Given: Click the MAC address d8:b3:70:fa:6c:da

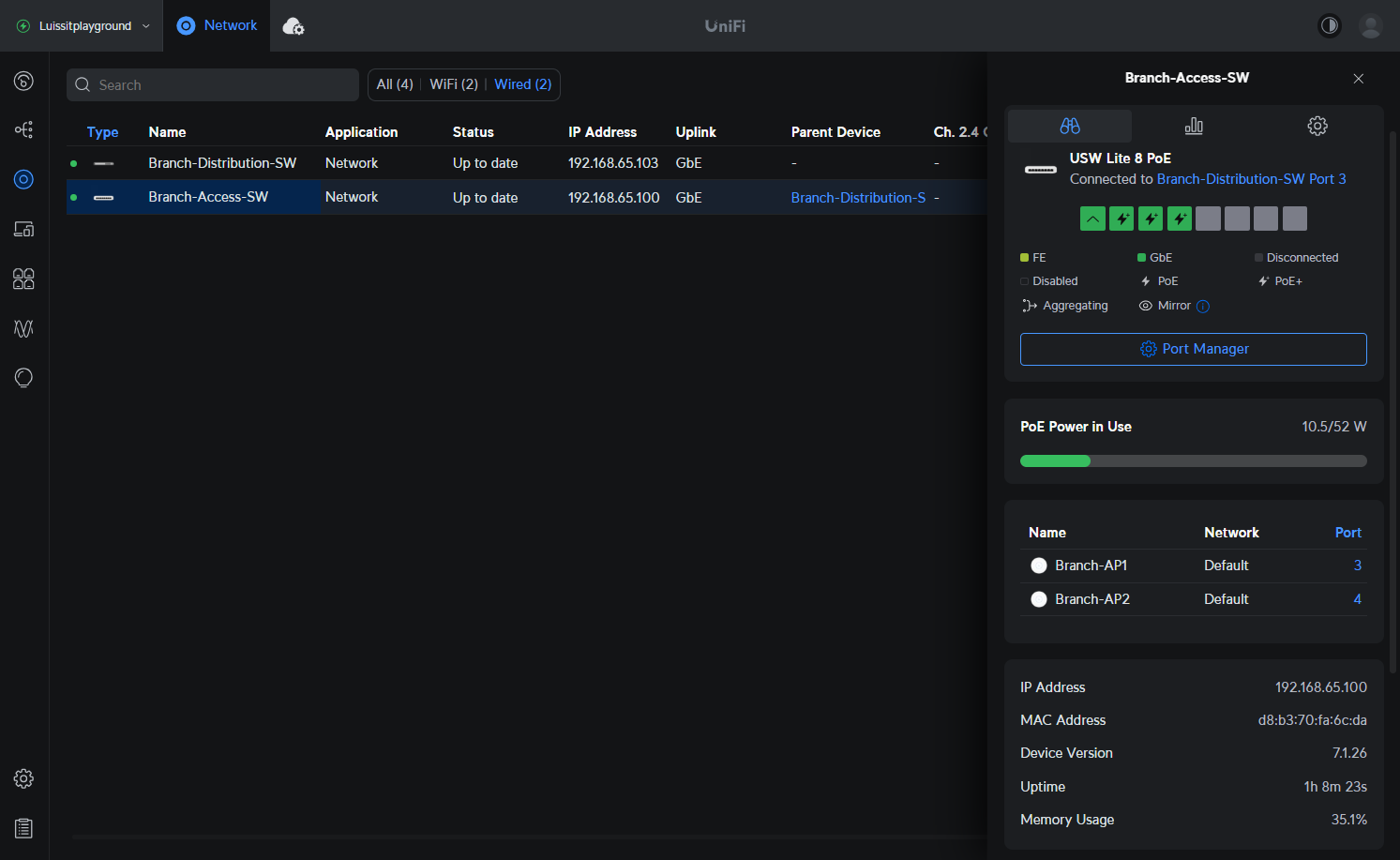Looking at the screenshot, I should 1312,720.
